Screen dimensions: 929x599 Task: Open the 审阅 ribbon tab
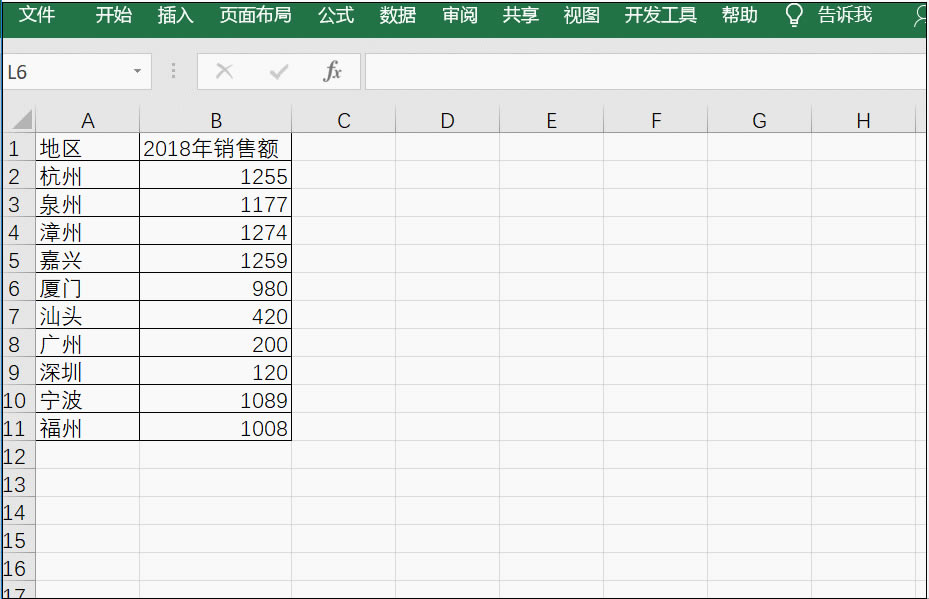point(459,15)
